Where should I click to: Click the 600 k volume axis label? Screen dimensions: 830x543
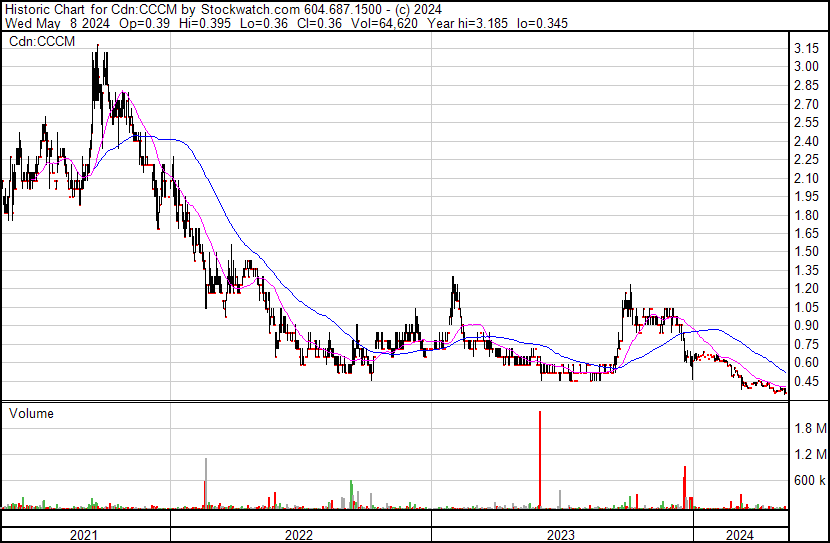click(809, 481)
